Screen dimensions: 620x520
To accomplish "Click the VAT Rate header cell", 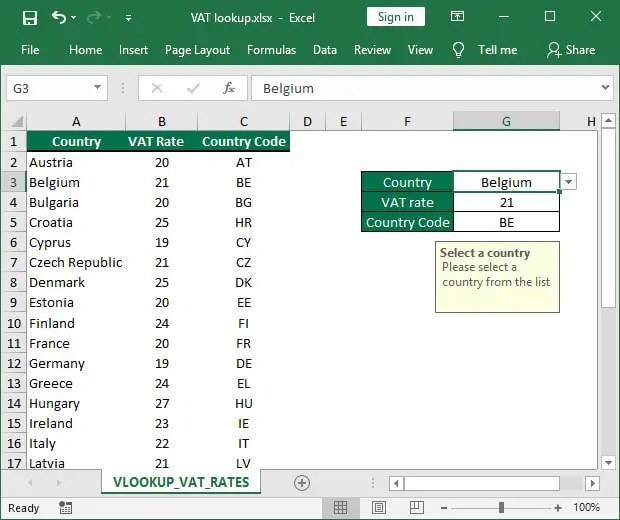I will tap(162, 141).
